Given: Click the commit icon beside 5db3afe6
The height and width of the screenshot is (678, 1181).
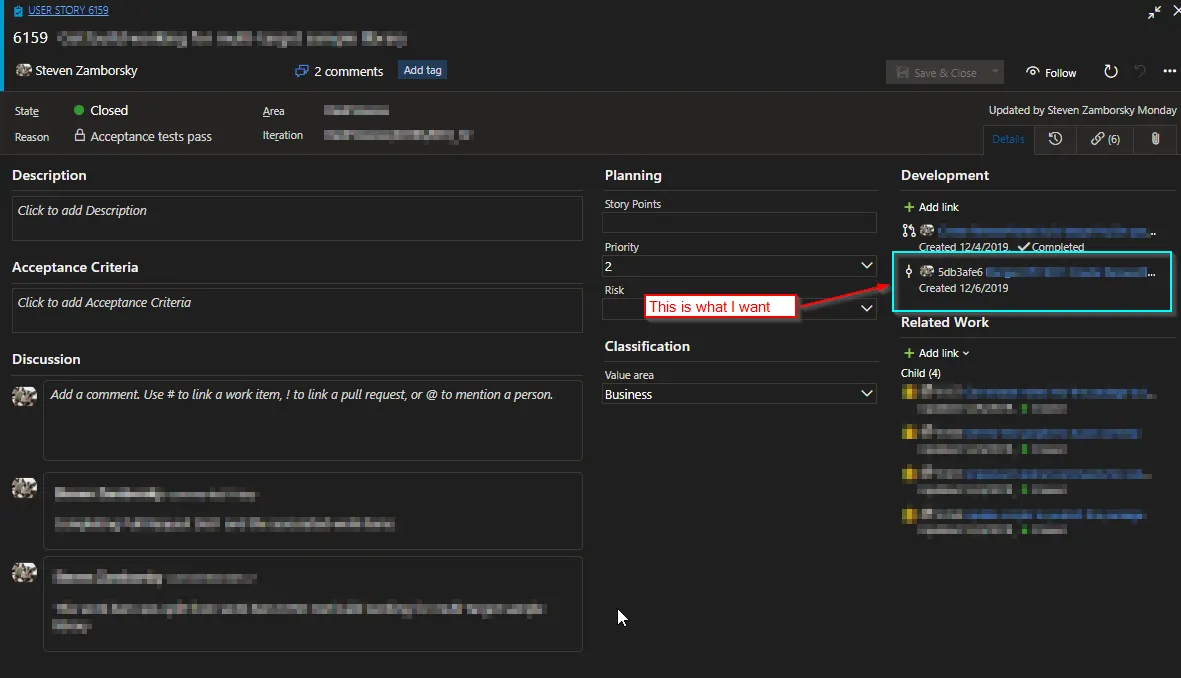Looking at the screenshot, I should pos(908,271).
